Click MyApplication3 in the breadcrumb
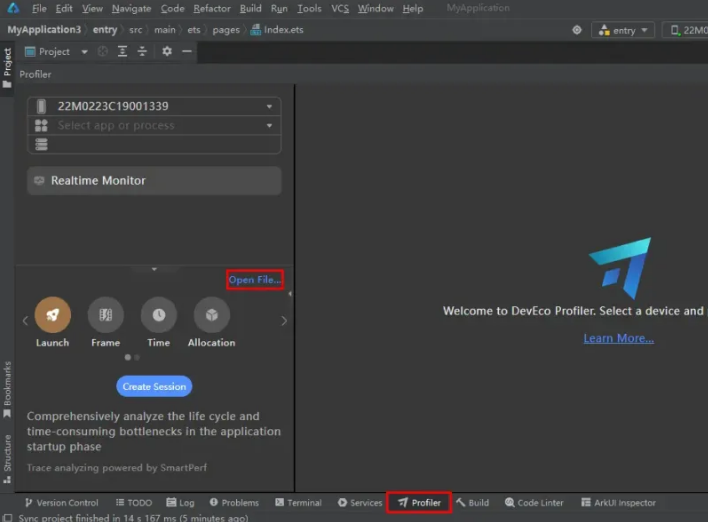Image resolution: width=708 pixels, height=522 pixels. (44, 30)
